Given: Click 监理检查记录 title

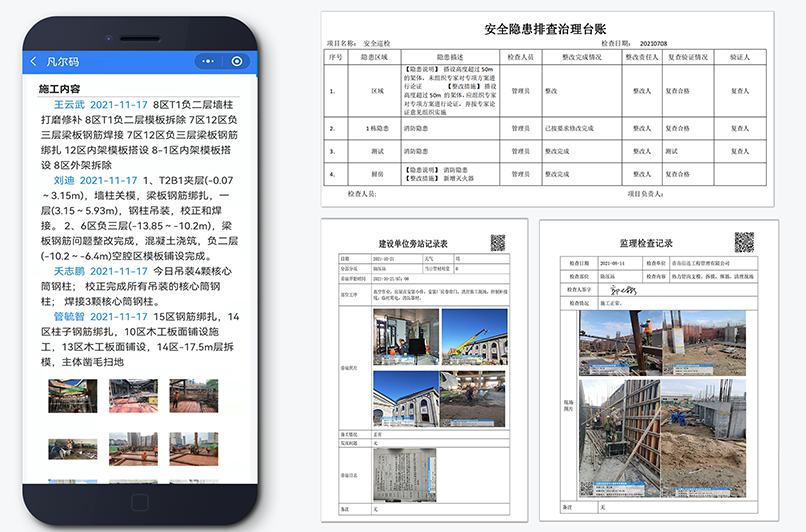Looking at the screenshot, I should [646, 243].
